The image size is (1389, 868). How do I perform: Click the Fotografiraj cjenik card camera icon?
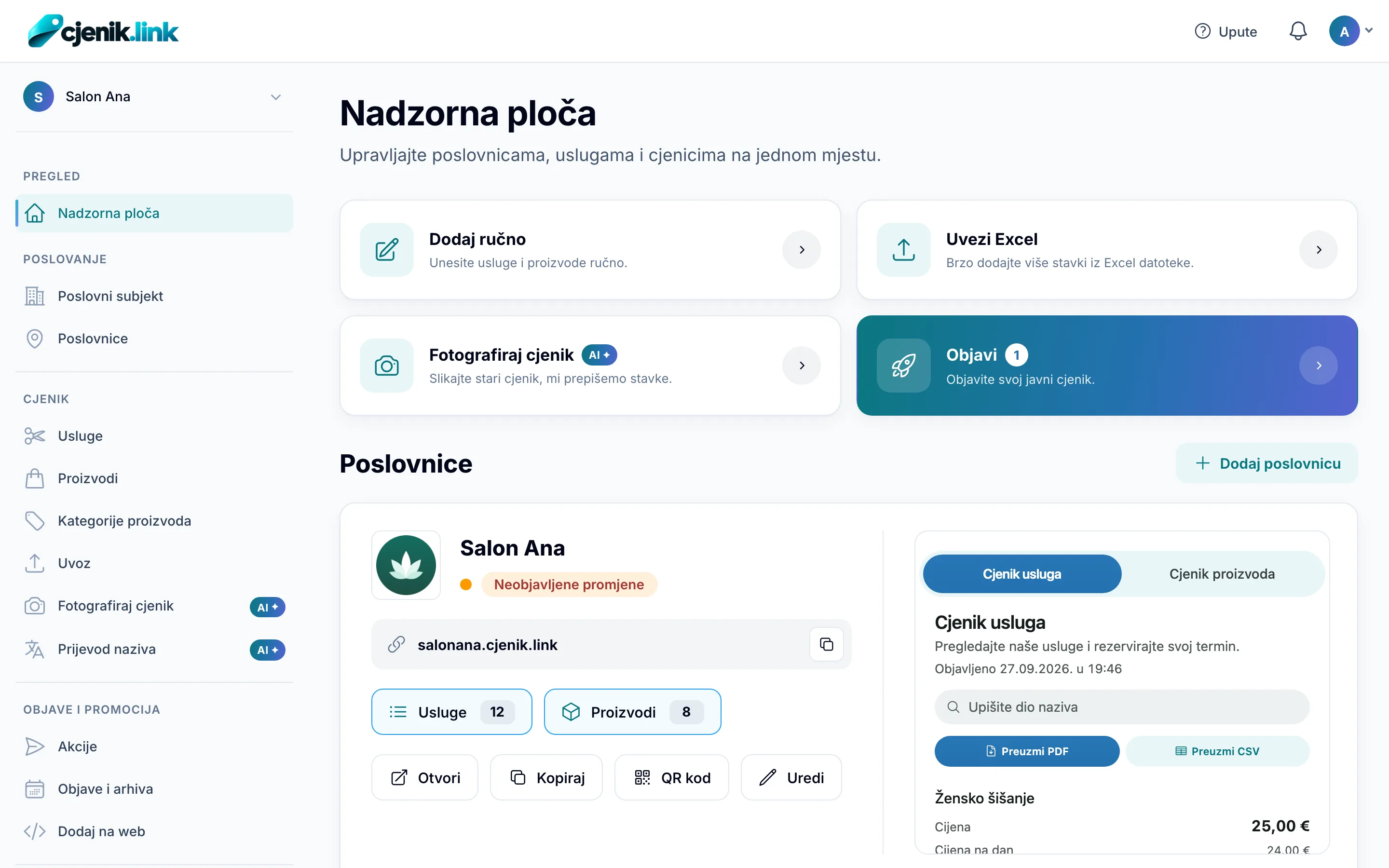[387, 366]
